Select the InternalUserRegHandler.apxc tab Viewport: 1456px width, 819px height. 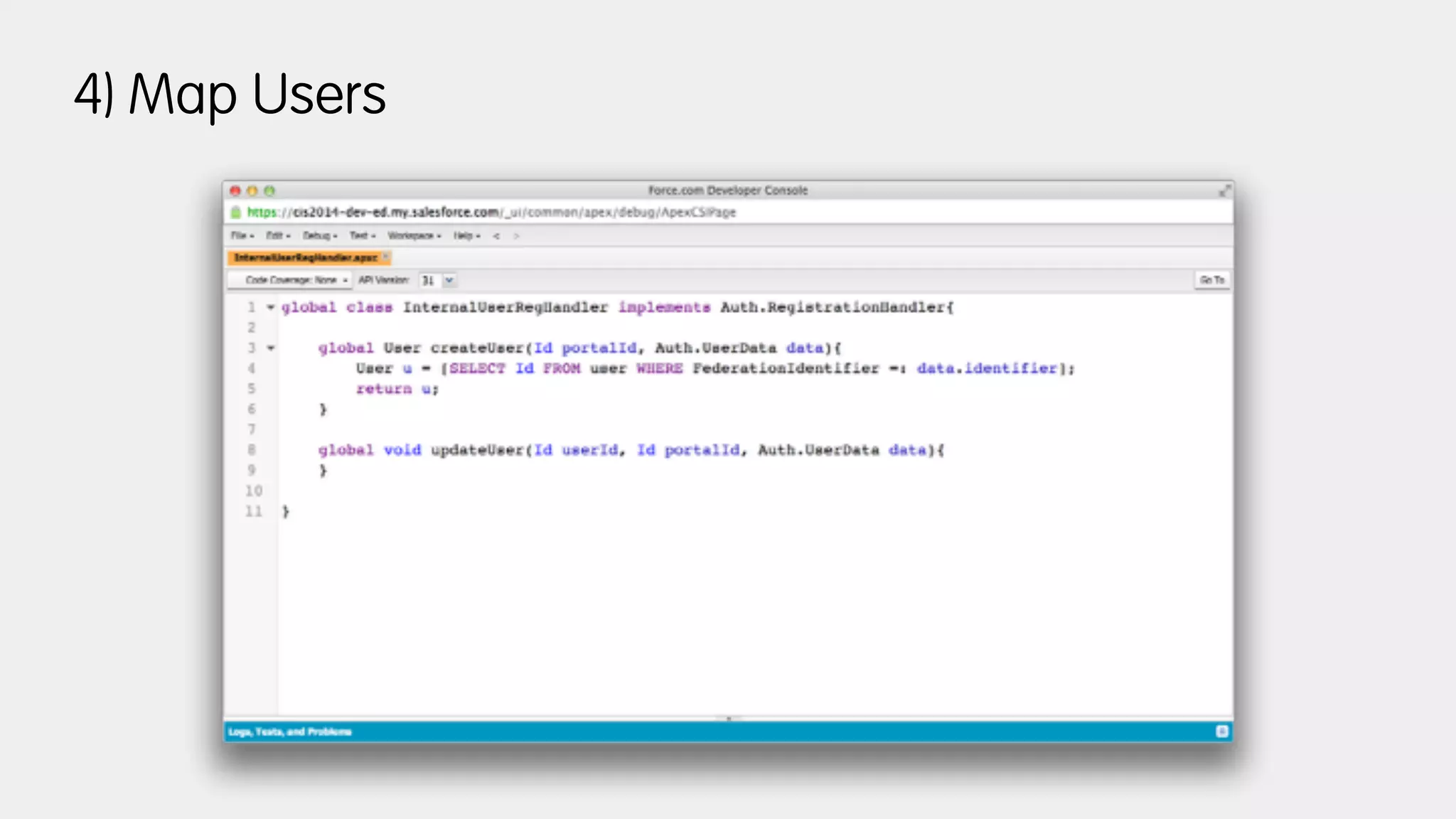(305, 257)
